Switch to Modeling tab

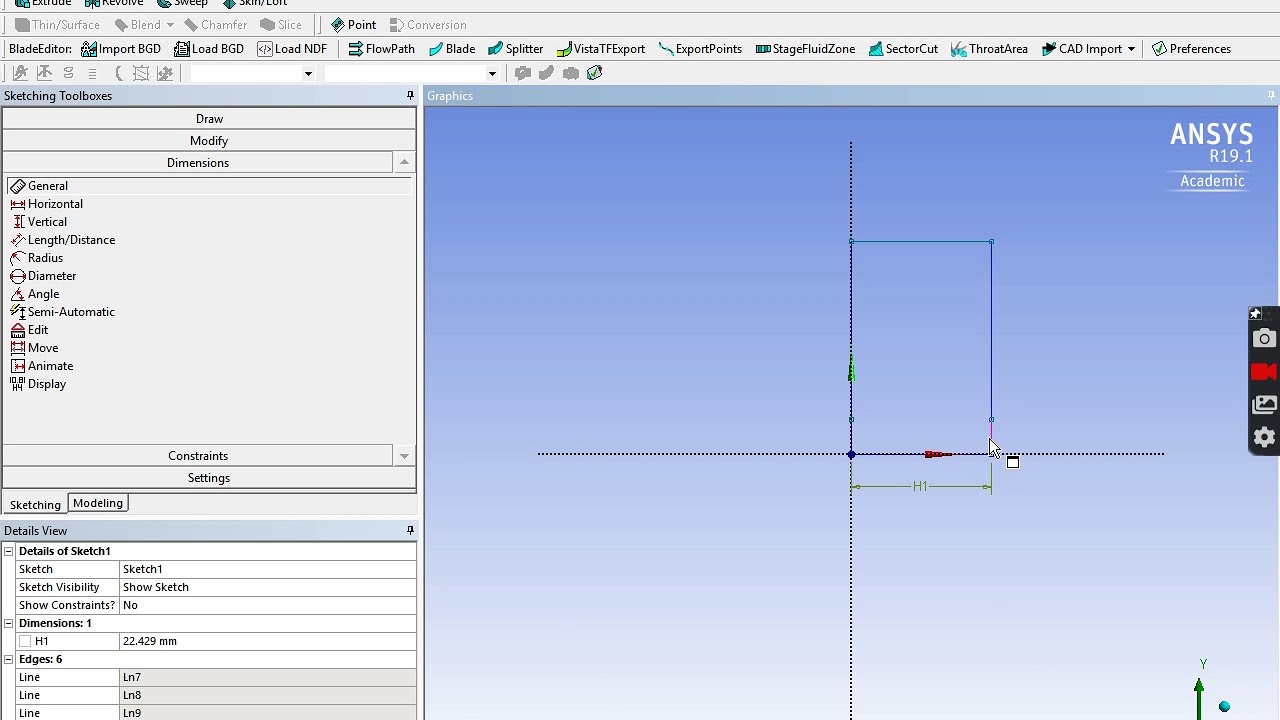pos(97,503)
